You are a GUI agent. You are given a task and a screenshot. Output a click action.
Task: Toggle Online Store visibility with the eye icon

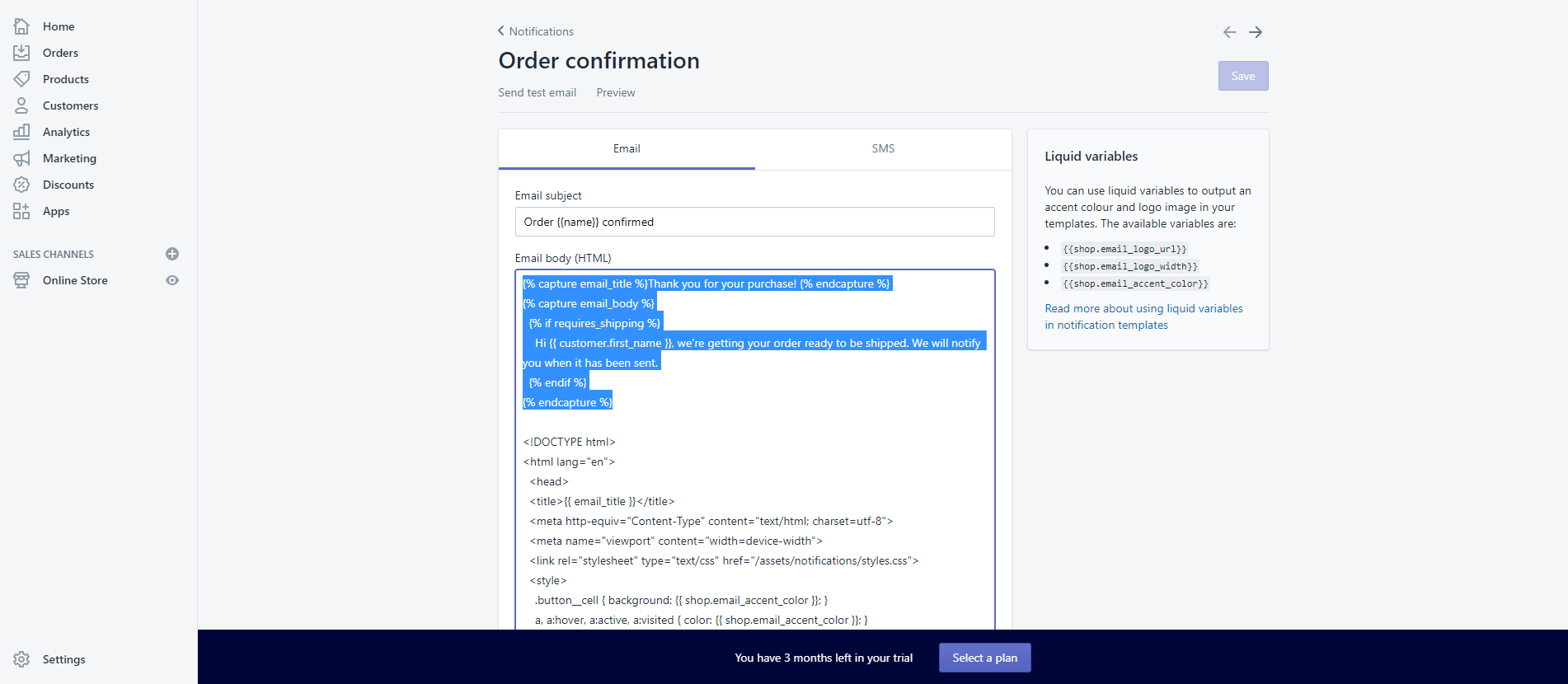172,280
